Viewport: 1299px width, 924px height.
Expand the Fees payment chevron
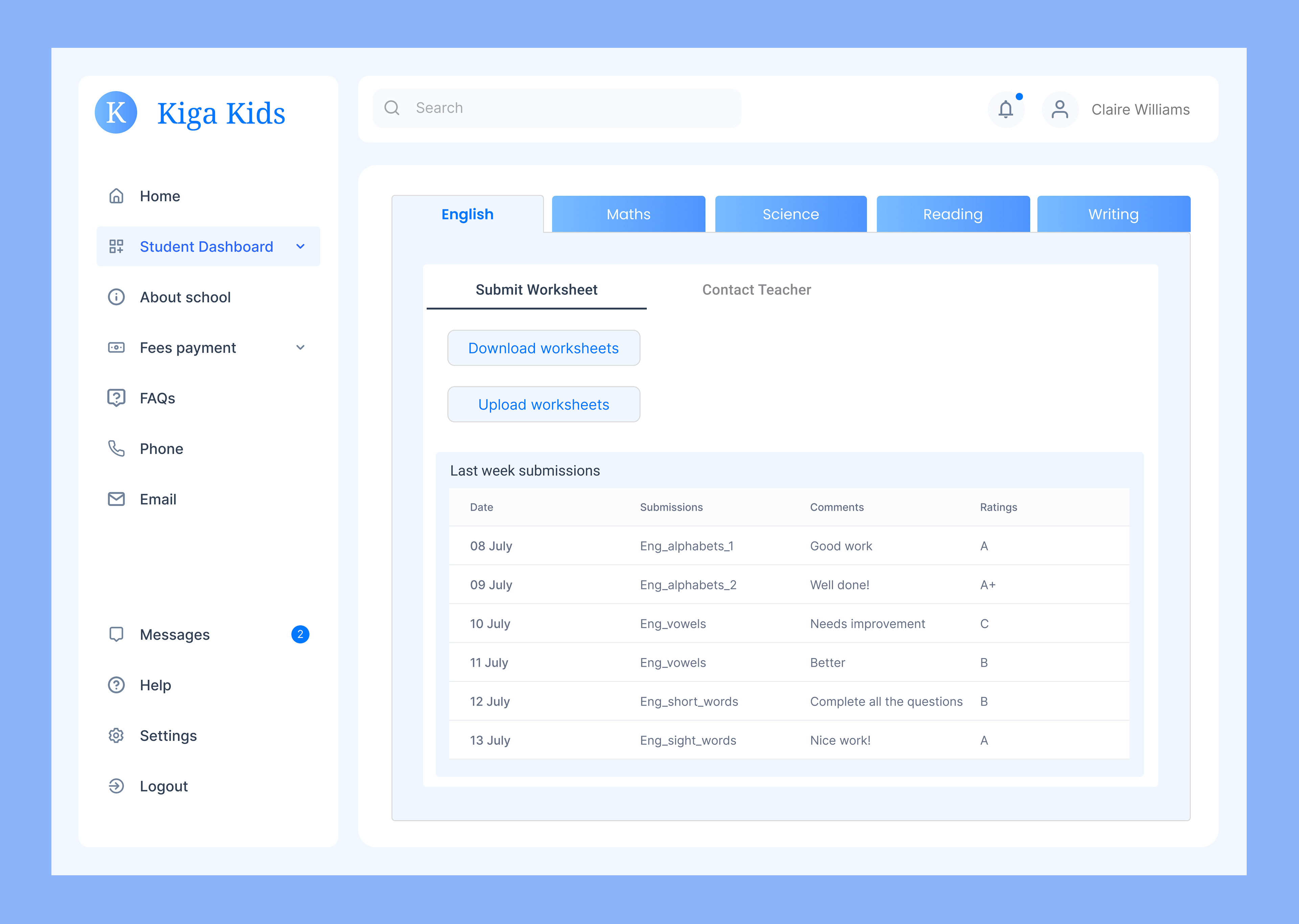click(x=300, y=347)
